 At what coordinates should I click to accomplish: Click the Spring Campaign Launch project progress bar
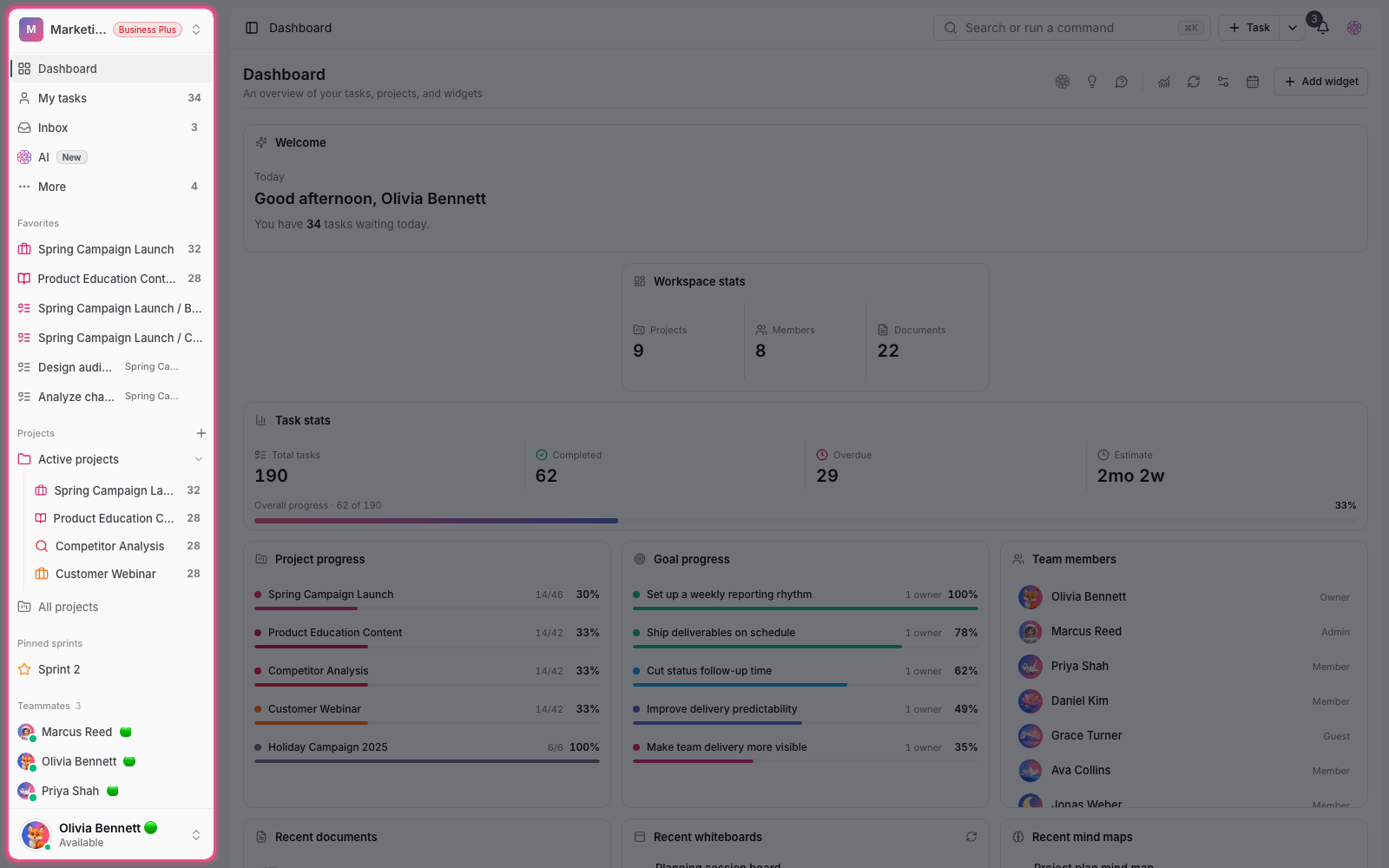[x=427, y=608]
